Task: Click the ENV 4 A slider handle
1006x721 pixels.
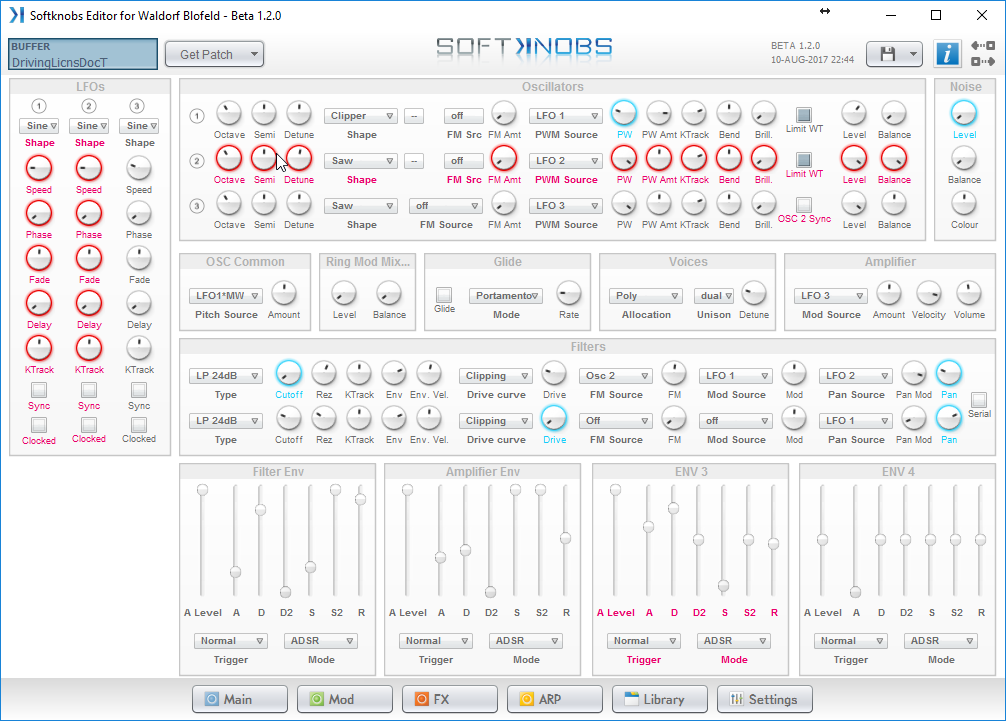Action: click(855, 591)
